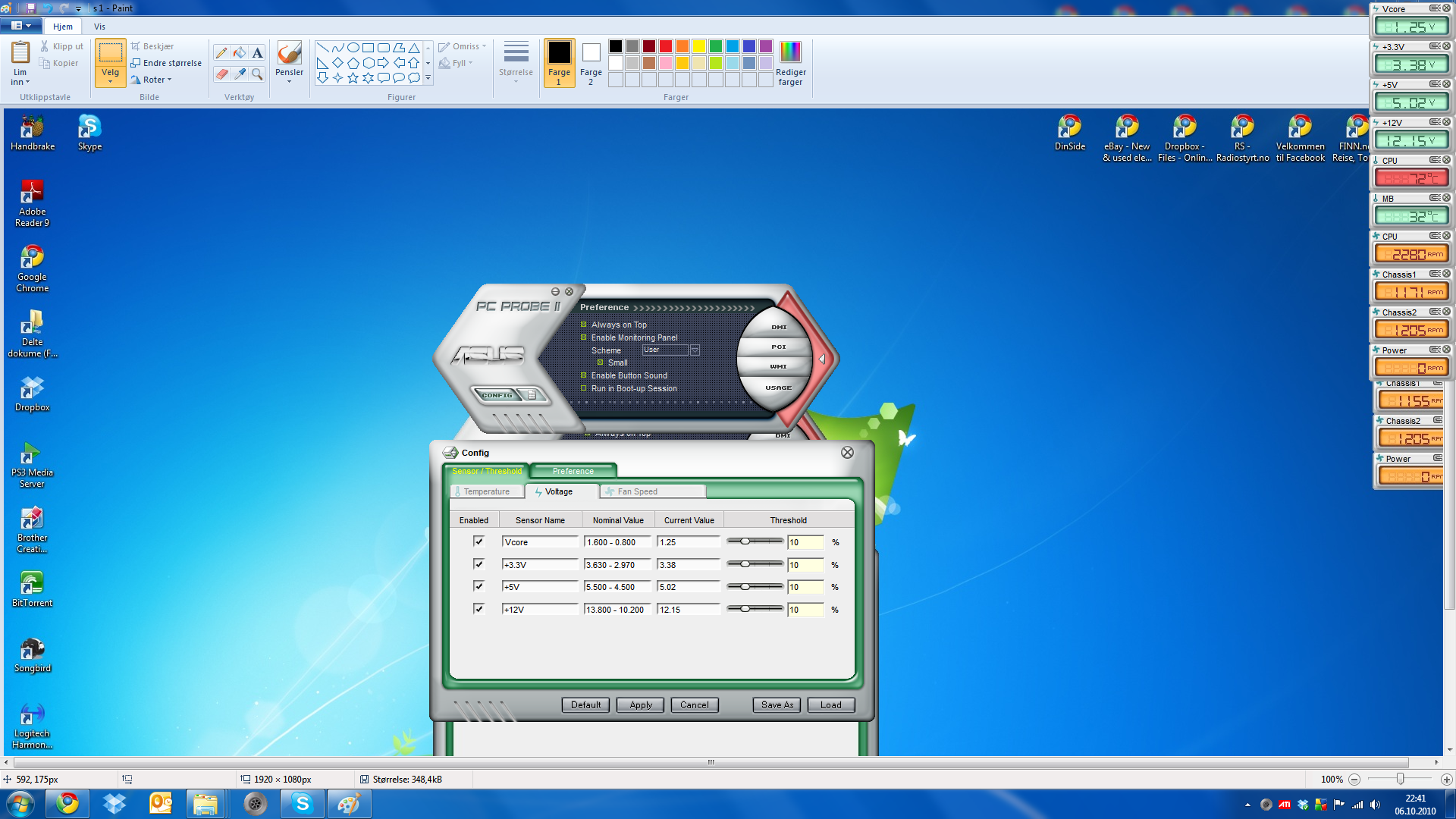Open Google Chrome from the taskbar

tap(67, 804)
